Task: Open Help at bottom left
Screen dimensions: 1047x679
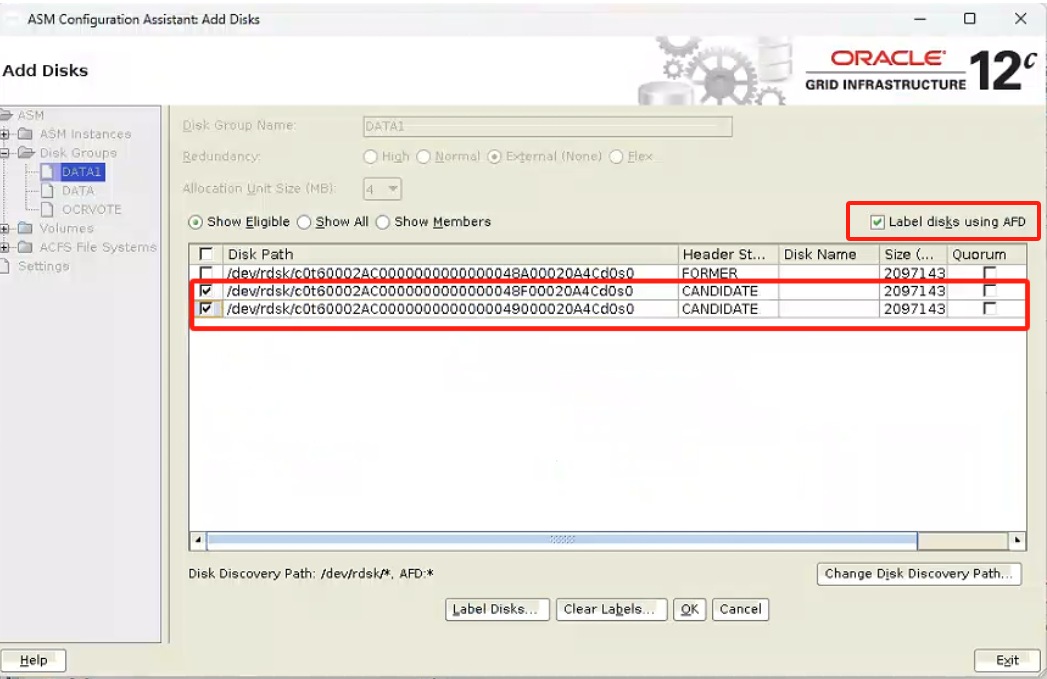Action: point(33,660)
